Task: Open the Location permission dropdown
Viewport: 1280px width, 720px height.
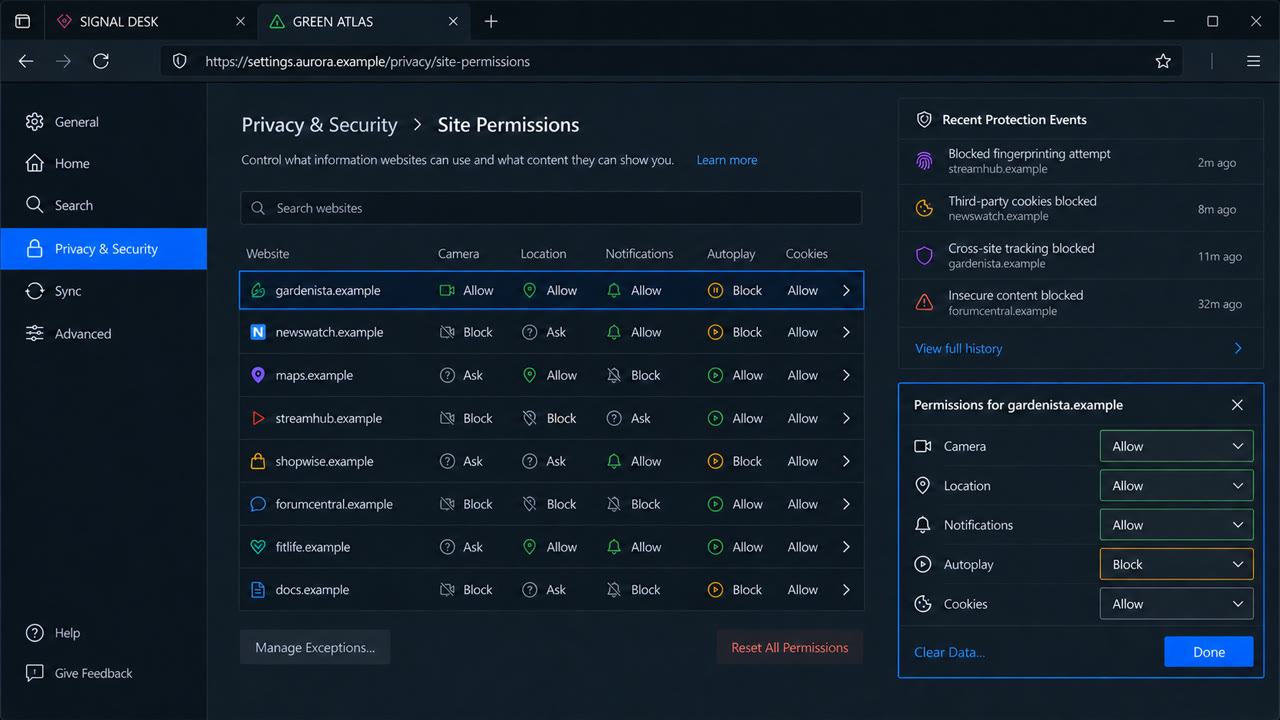Action: [1177, 486]
